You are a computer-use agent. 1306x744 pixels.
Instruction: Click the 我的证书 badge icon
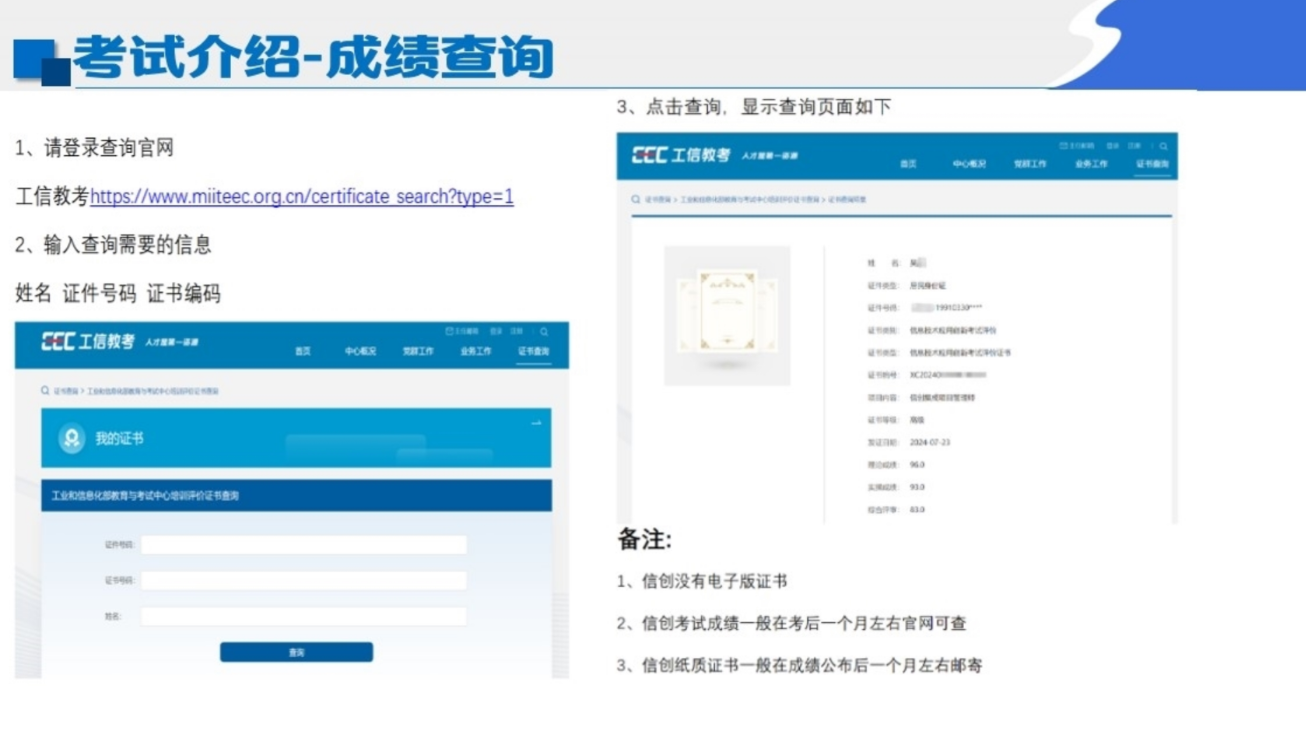click(x=71, y=439)
